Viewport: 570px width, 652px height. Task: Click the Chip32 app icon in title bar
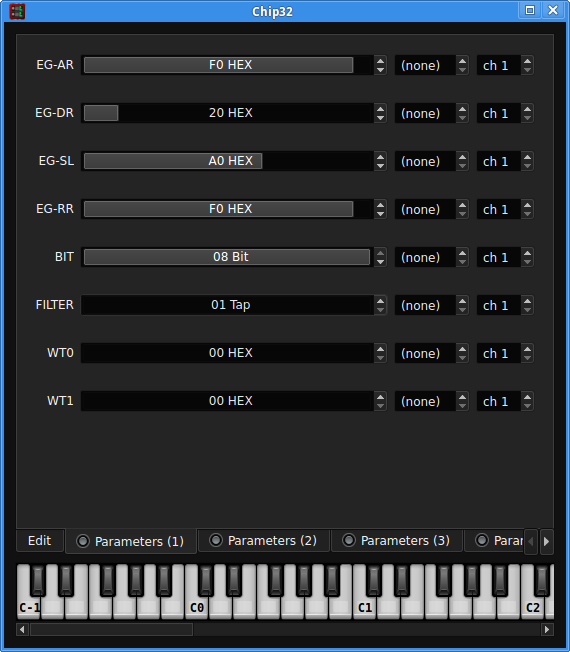17,11
